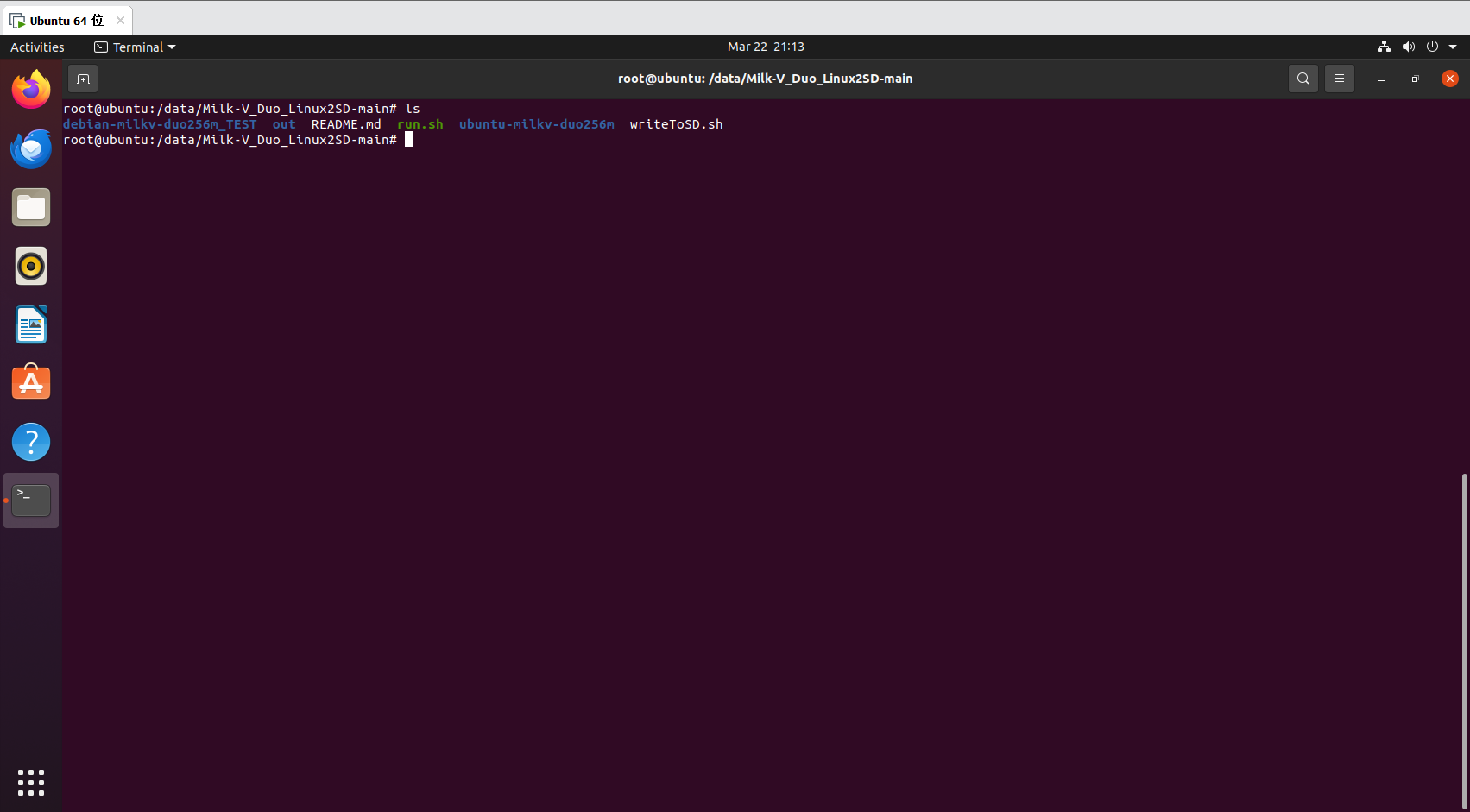Select the 'Ubuntu 64 位' VM tab
This screenshot has height=812, width=1470.
(66, 20)
